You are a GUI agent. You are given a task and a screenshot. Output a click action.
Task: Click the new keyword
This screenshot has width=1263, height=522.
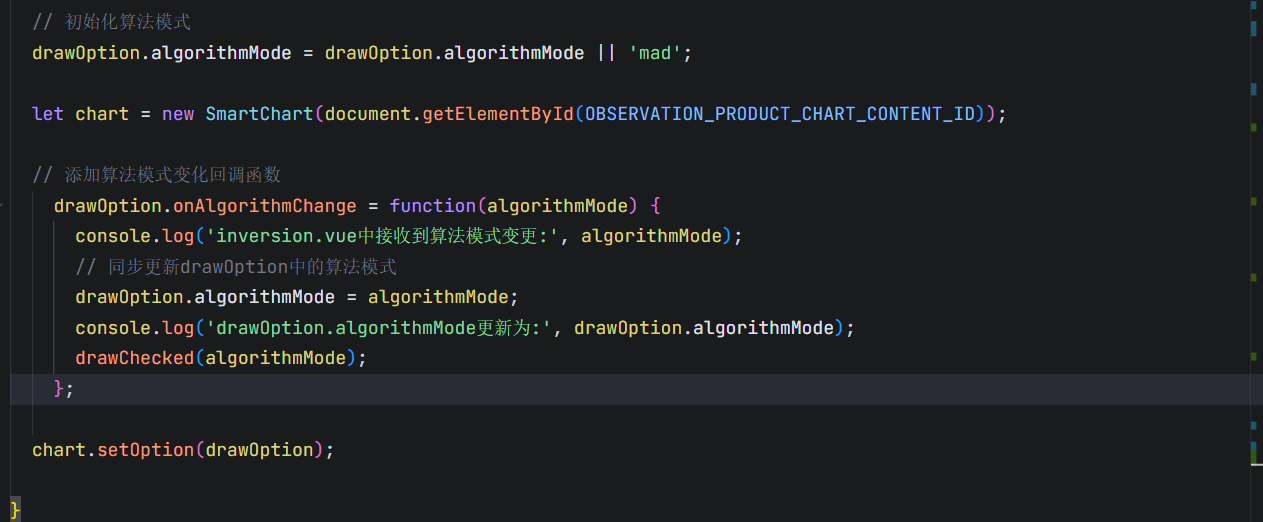[178, 114]
